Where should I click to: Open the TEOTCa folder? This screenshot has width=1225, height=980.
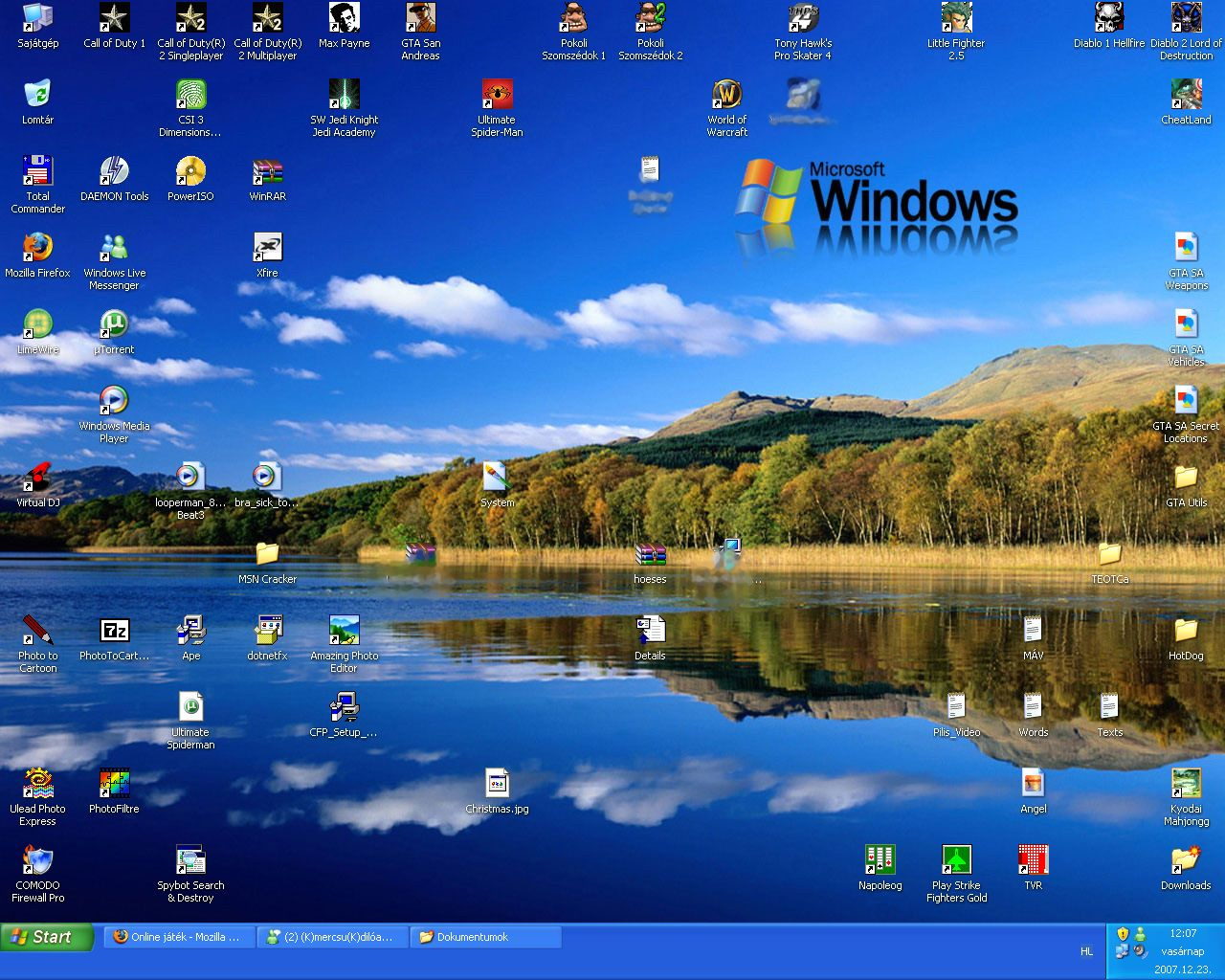click(1109, 563)
